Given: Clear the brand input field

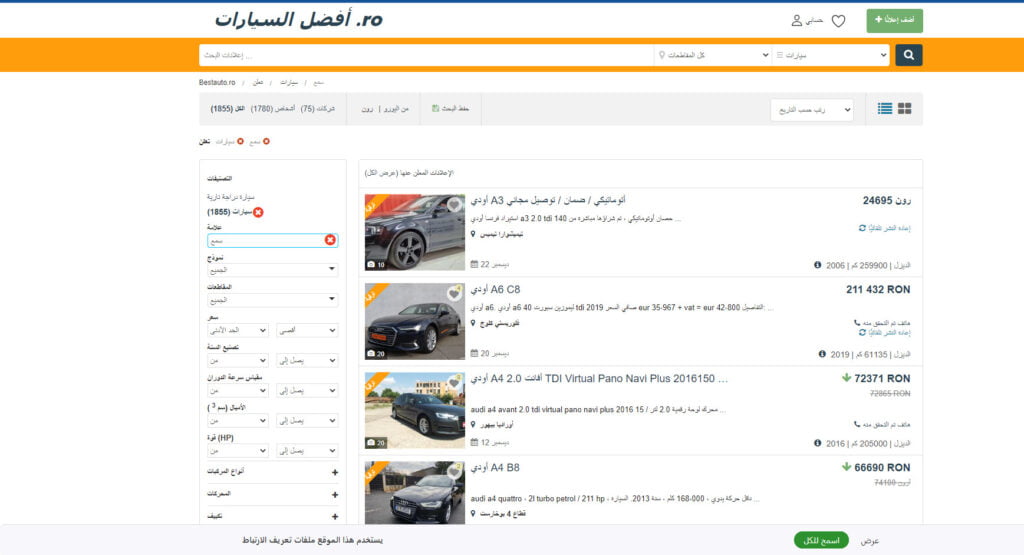Looking at the screenshot, I should 330,240.
